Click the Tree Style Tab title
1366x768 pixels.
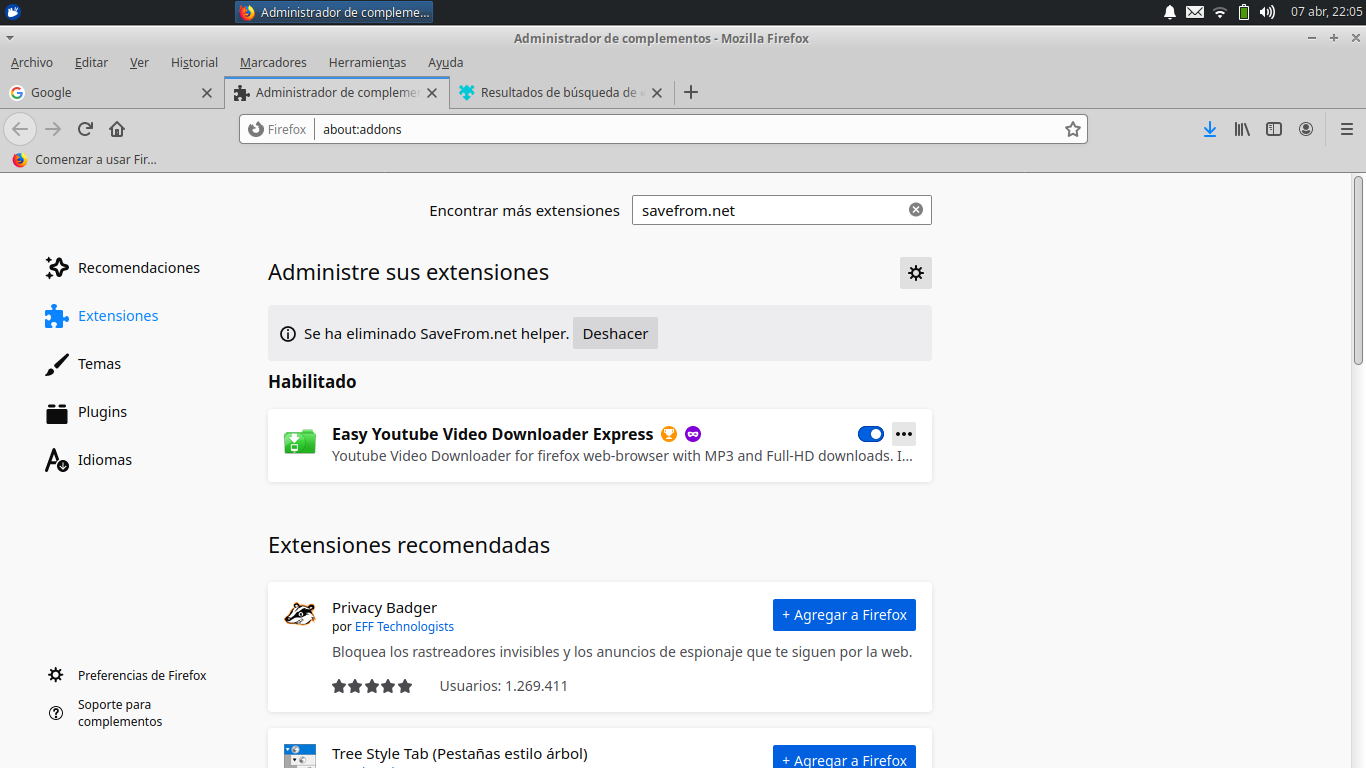coord(460,754)
